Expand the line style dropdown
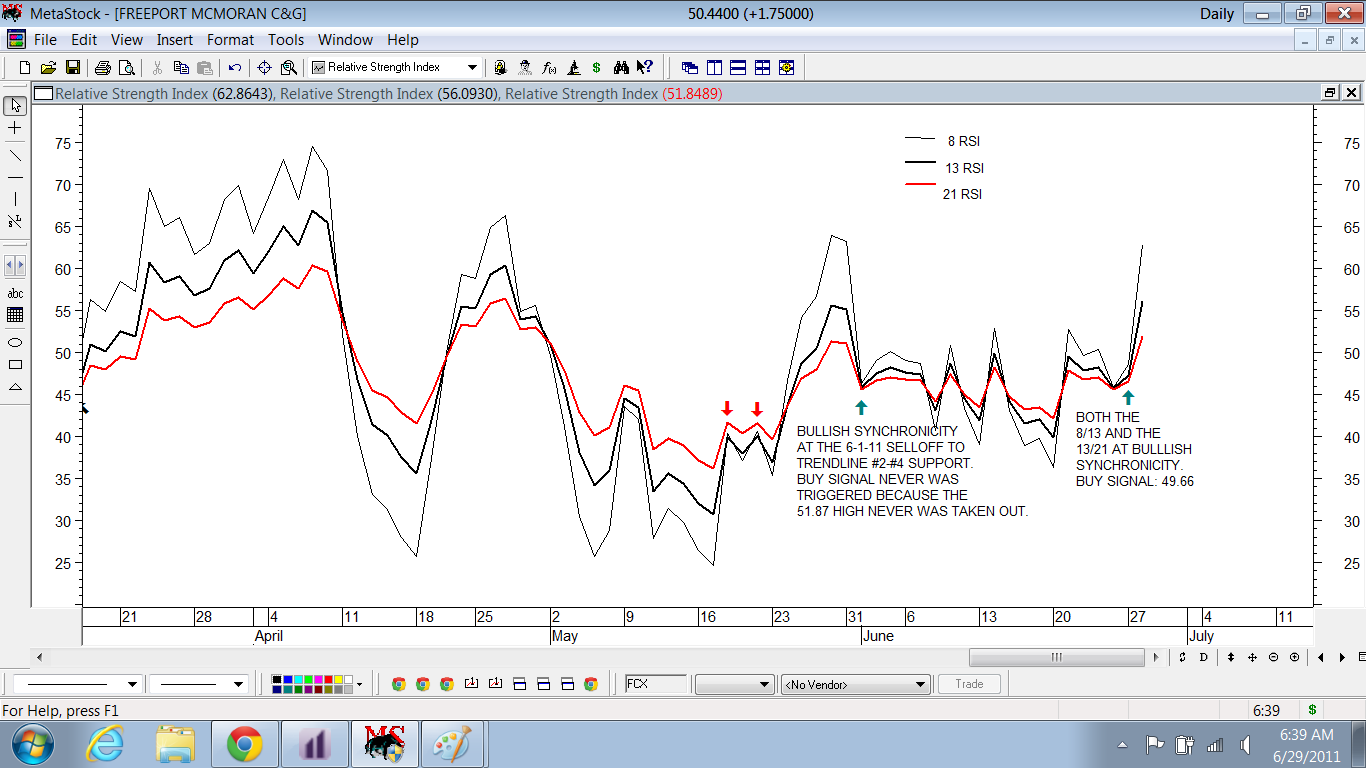Viewport: 1366px width, 768px height. (132, 684)
